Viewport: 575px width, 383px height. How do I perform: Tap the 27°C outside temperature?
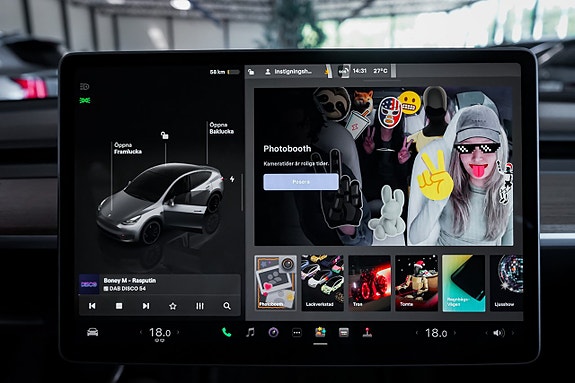pyautogui.click(x=380, y=71)
